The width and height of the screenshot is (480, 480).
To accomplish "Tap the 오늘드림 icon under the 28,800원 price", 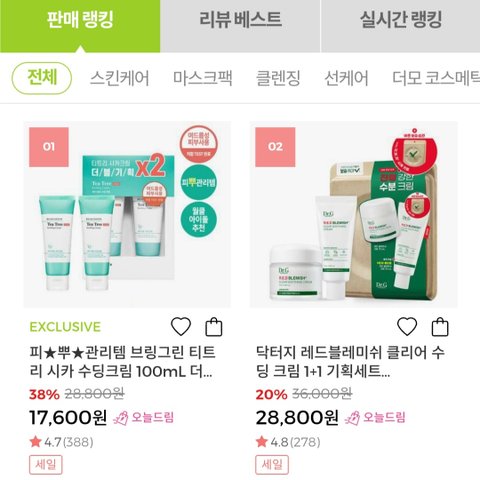I will coord(352,418).
